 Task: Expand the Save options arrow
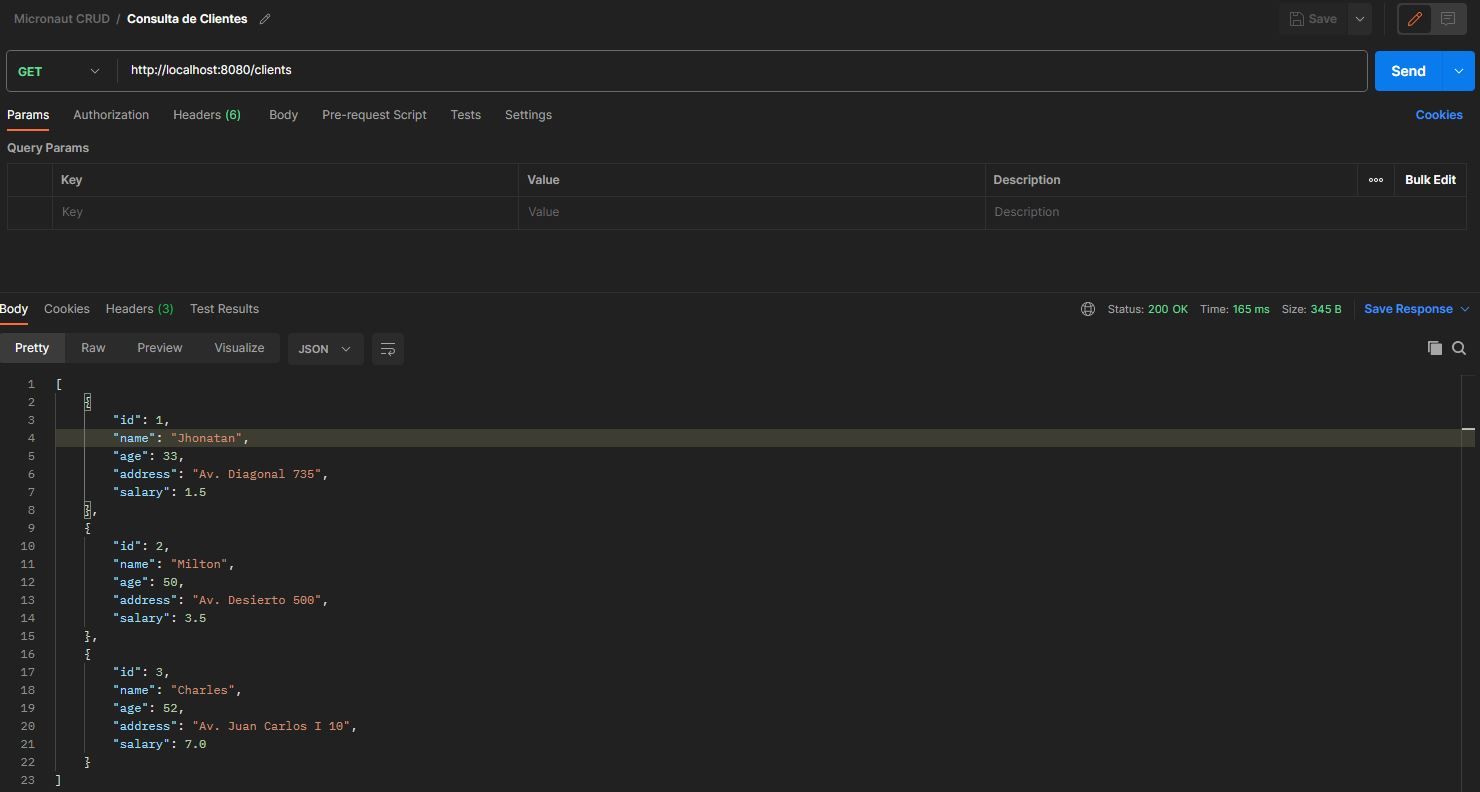(x=1359, y=19)
